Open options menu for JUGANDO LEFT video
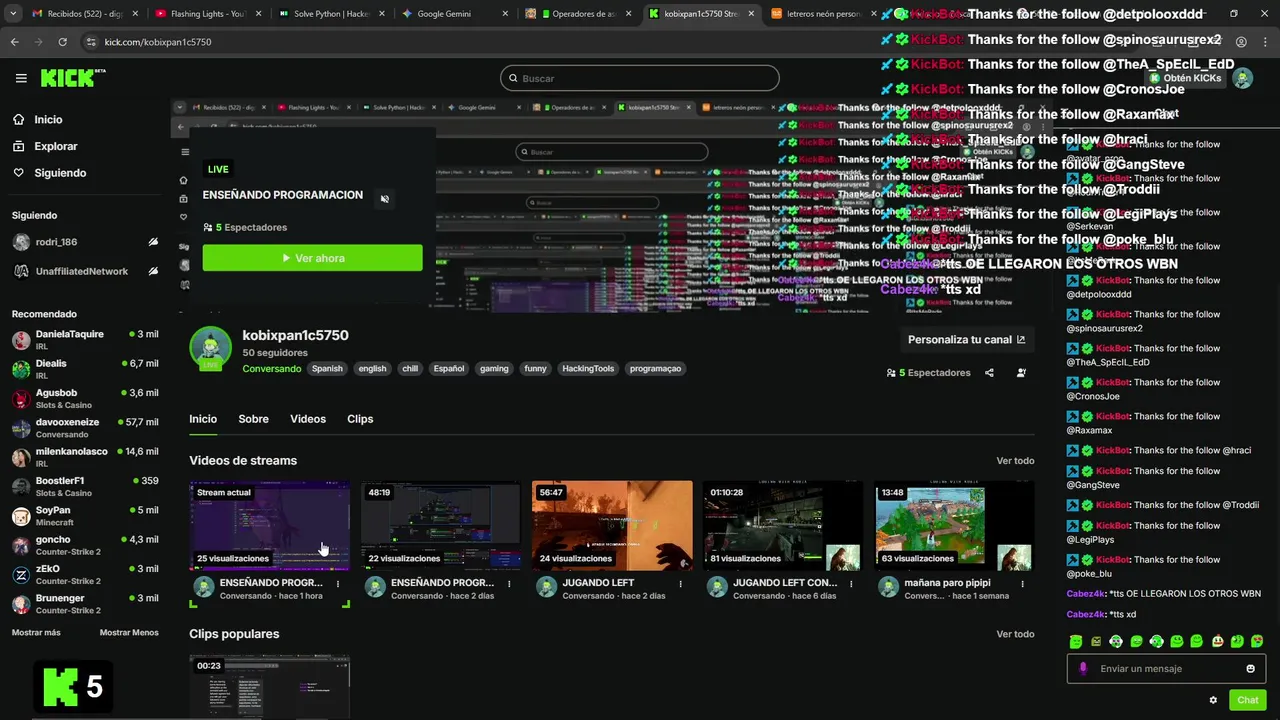The height and width of the screenshot is (720, 1280). (x=681, y=583)
